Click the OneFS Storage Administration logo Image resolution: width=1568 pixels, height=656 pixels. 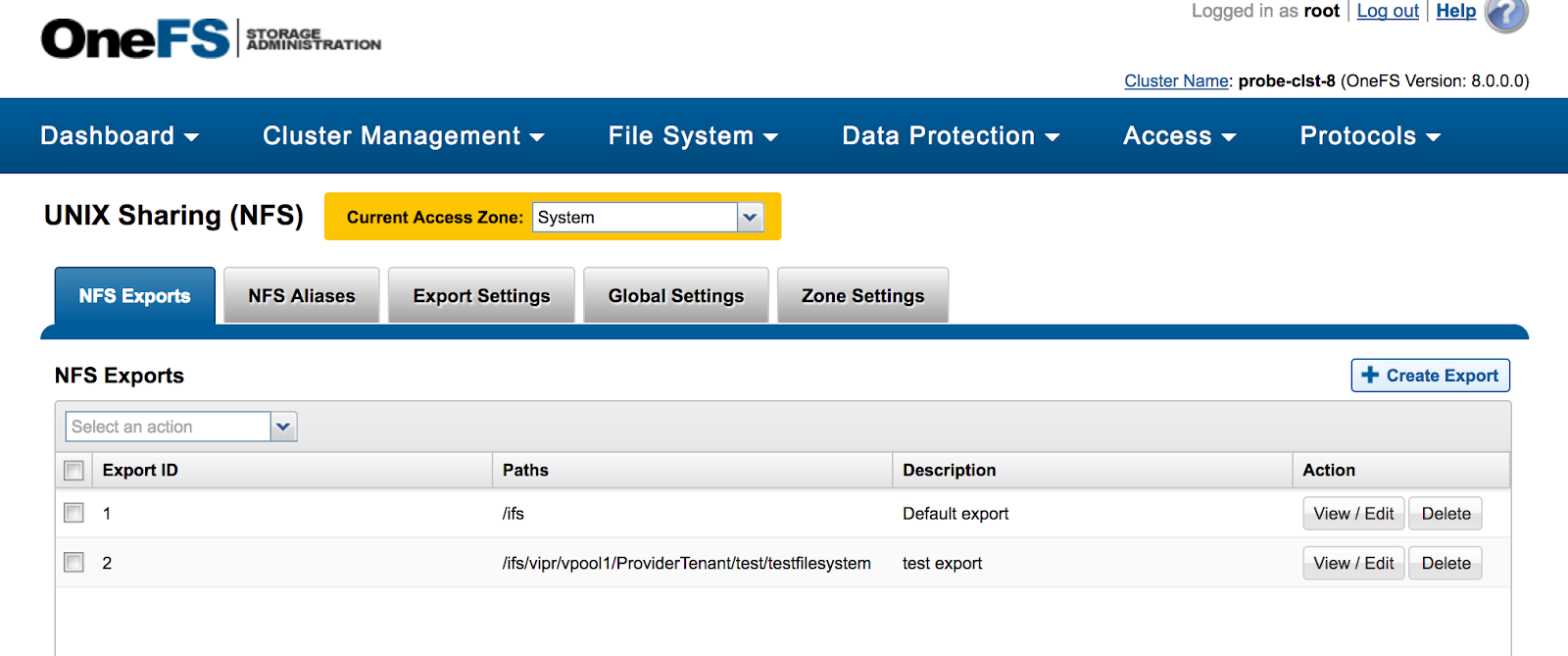tap(211, 38)
